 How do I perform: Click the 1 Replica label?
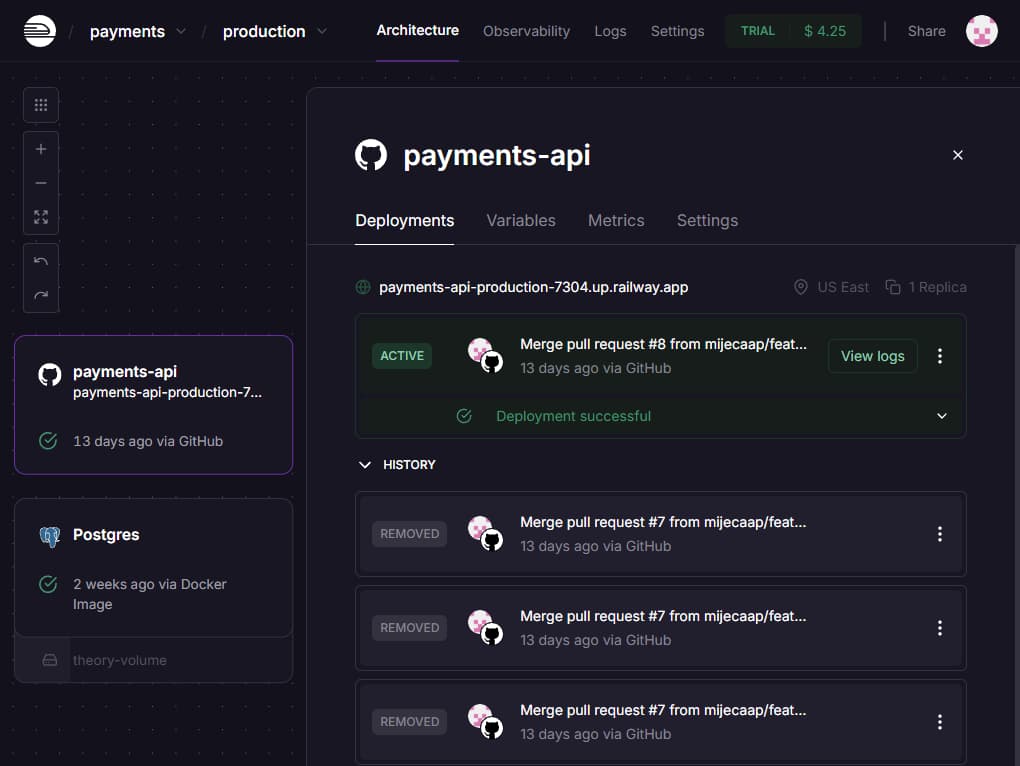[937, 287]
